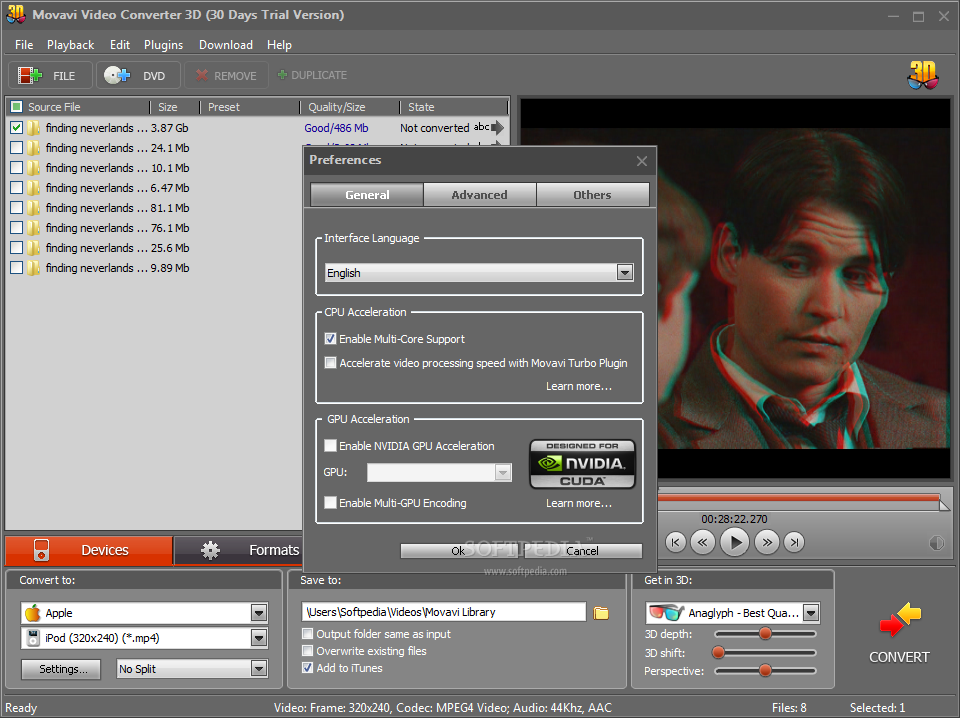Toggle the select-all checkbox in Source File header
Image resolution: width=960 pixels, height=718 pixels.
pyautogui.click(x=17, y=107)
